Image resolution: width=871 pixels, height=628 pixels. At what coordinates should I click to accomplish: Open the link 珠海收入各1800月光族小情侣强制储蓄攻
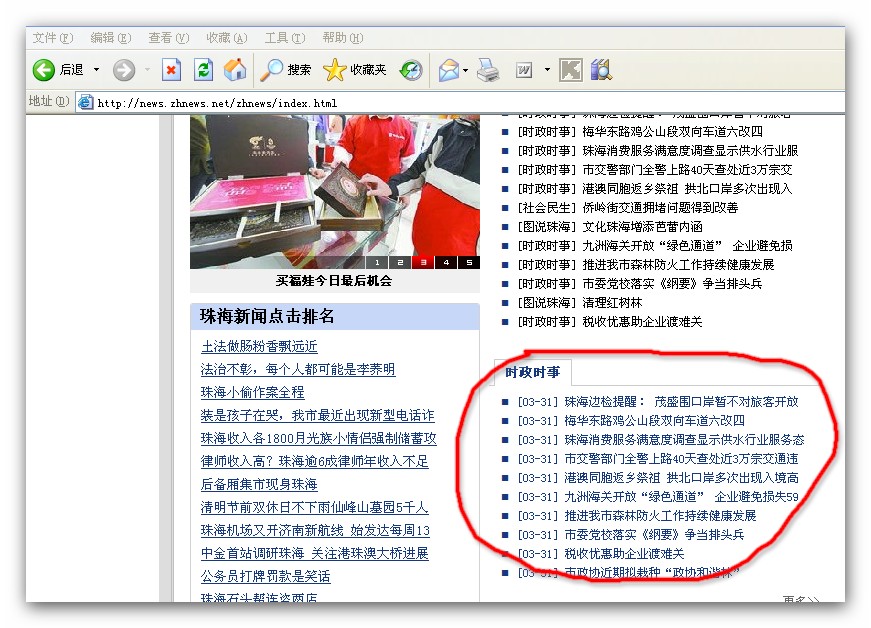point(319,438)
